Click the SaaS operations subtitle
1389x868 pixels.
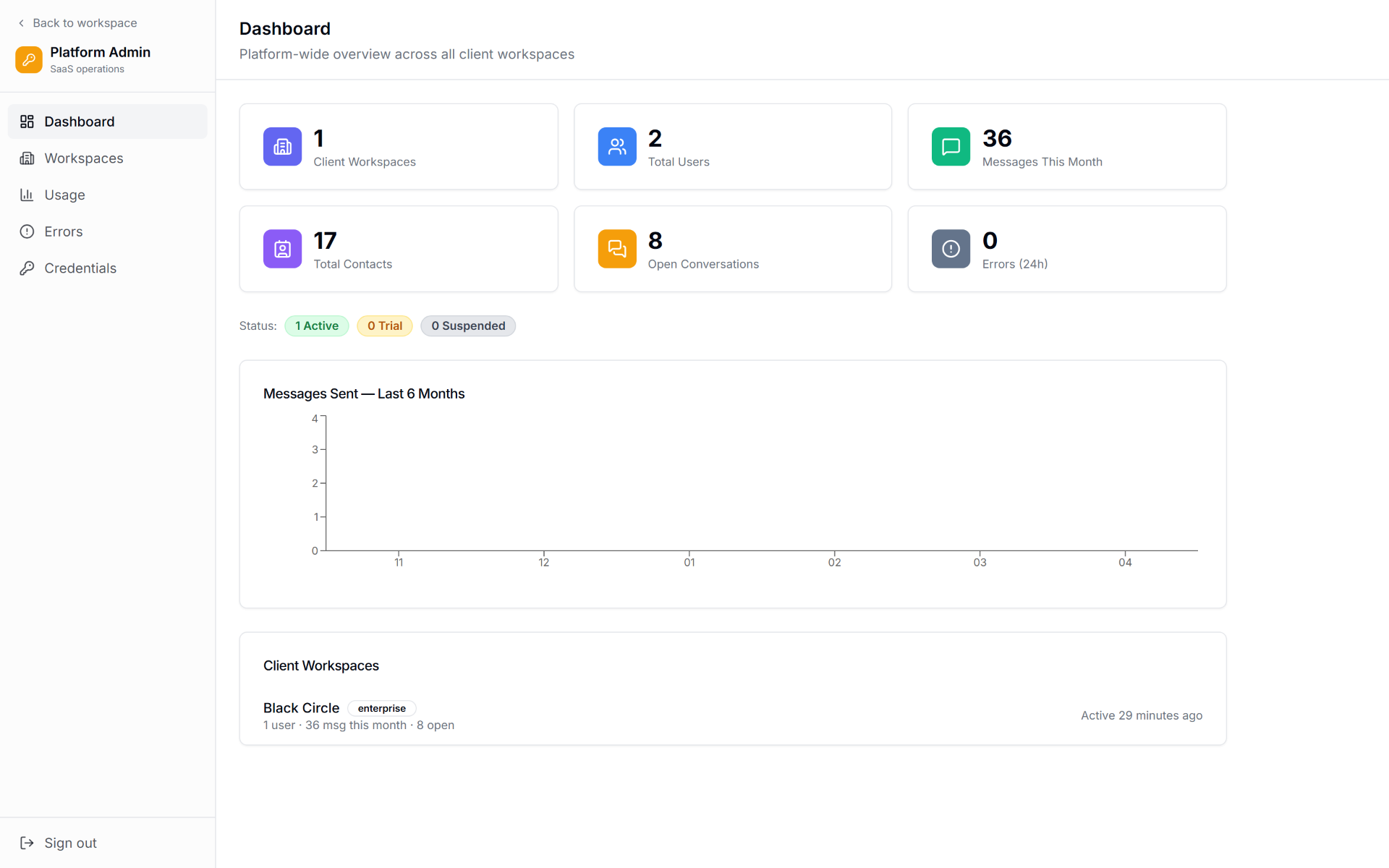point(88,69)
